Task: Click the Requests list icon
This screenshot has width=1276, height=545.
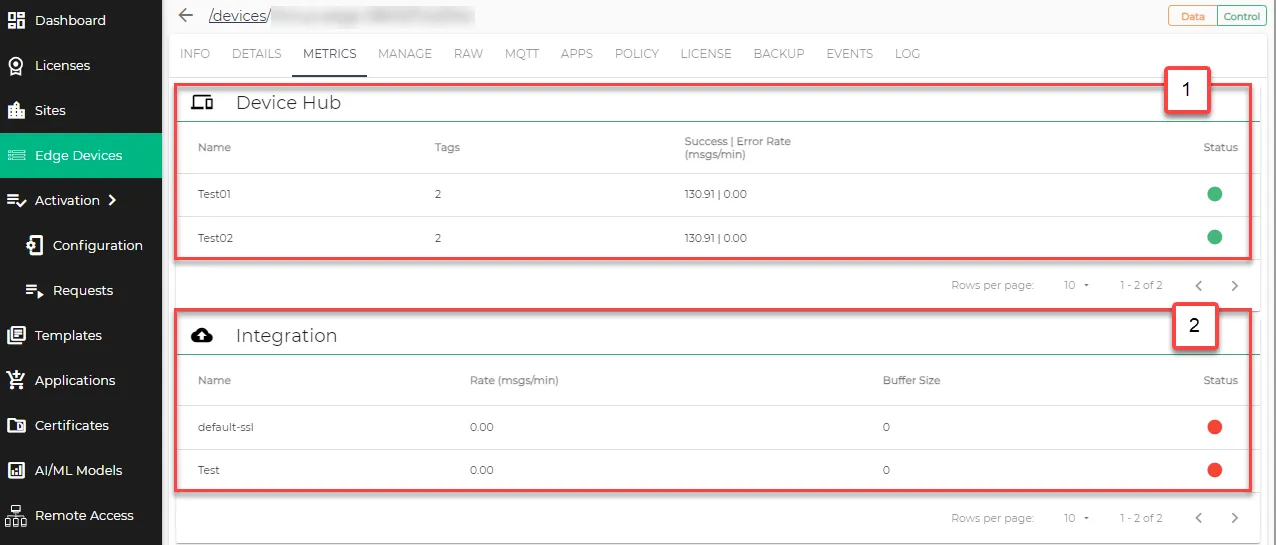Action: pyautogui.click(x=35, y=291)
